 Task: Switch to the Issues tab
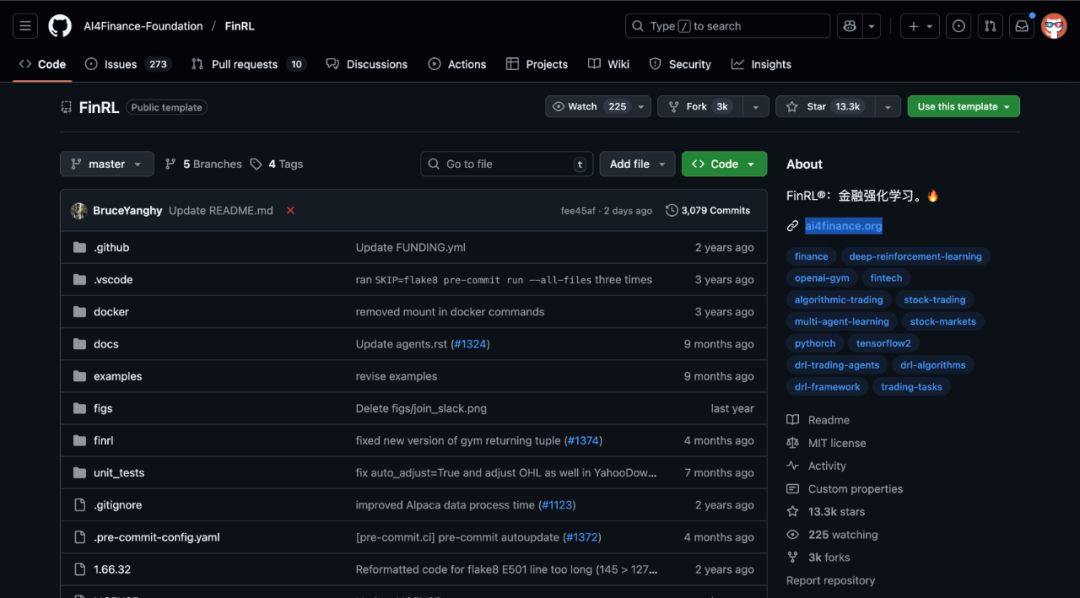click(x=120, y=64)
